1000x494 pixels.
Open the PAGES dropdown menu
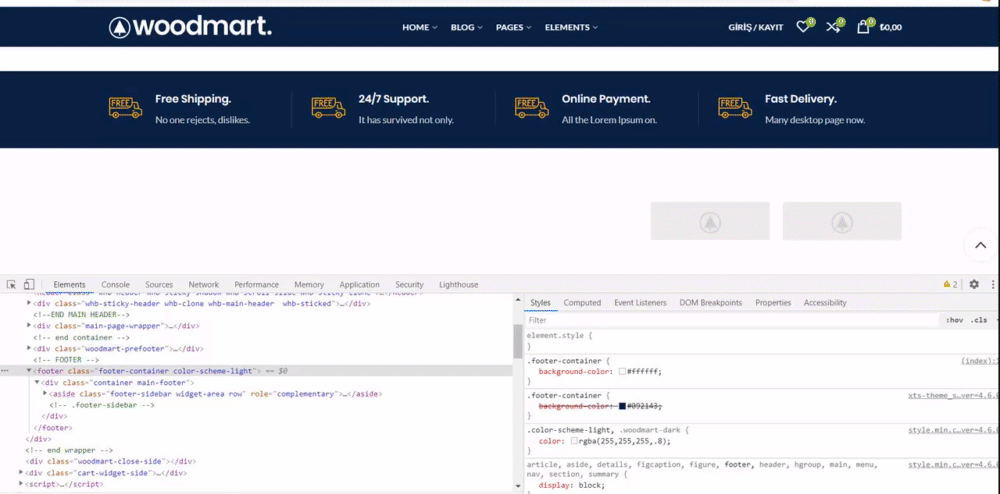click(x=513, y=27)
